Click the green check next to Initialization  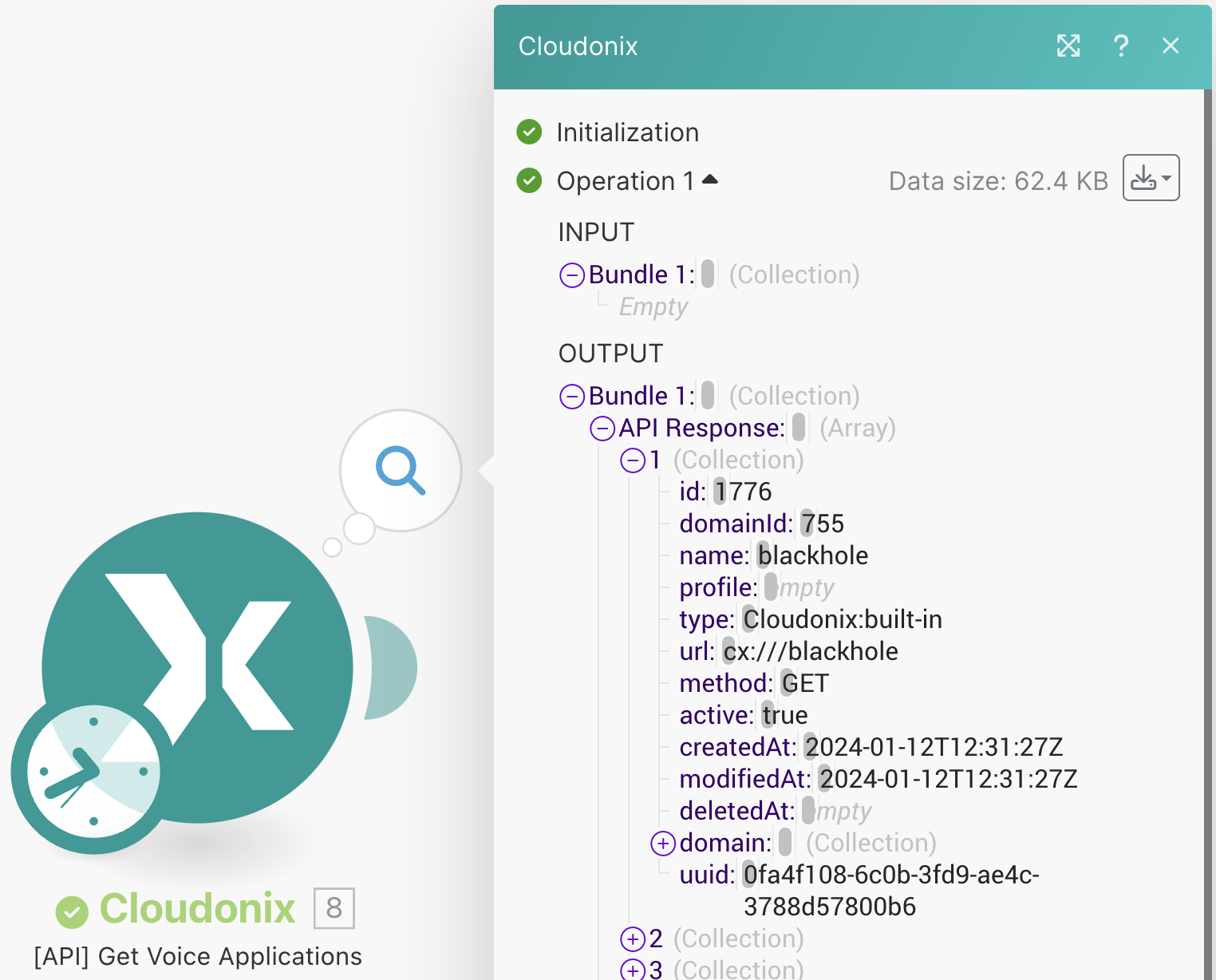(x=529, y=132)
